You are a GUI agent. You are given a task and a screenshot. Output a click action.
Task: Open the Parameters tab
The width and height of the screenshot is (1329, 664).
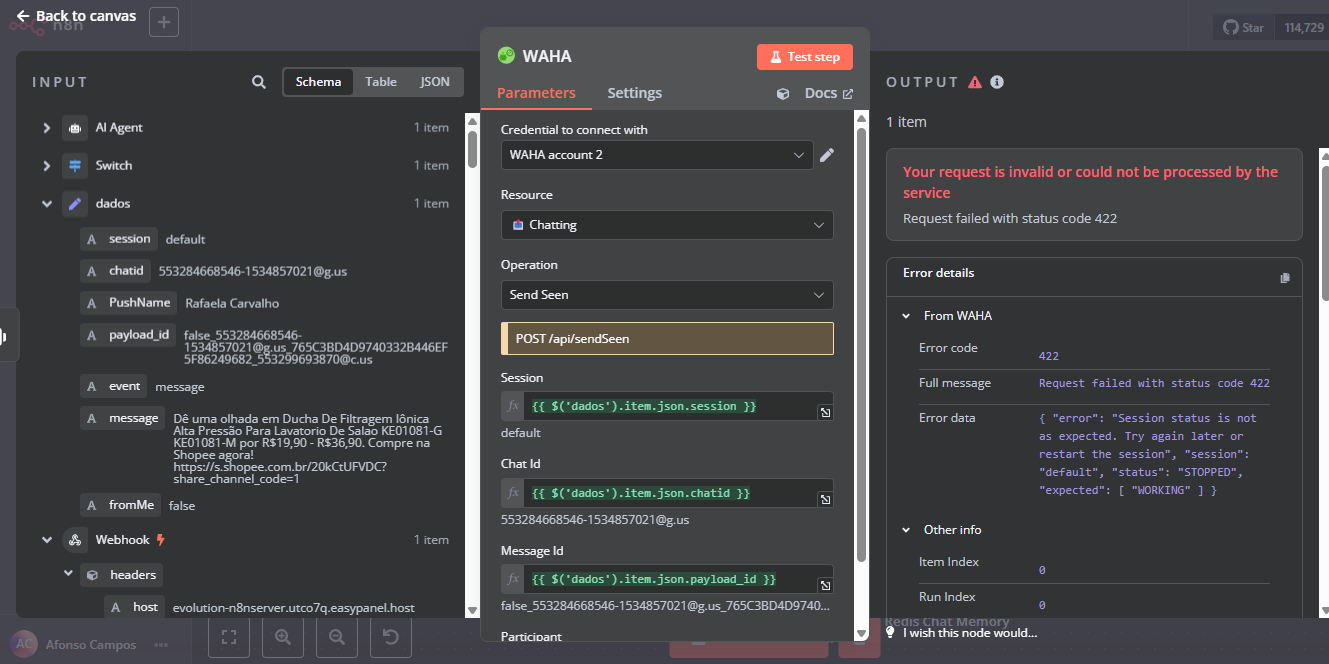(536, 93)
